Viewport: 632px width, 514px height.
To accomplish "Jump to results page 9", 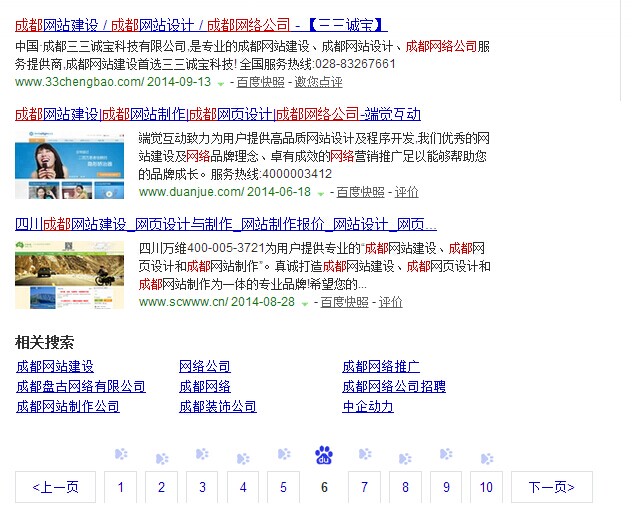I will click(446, 487).
